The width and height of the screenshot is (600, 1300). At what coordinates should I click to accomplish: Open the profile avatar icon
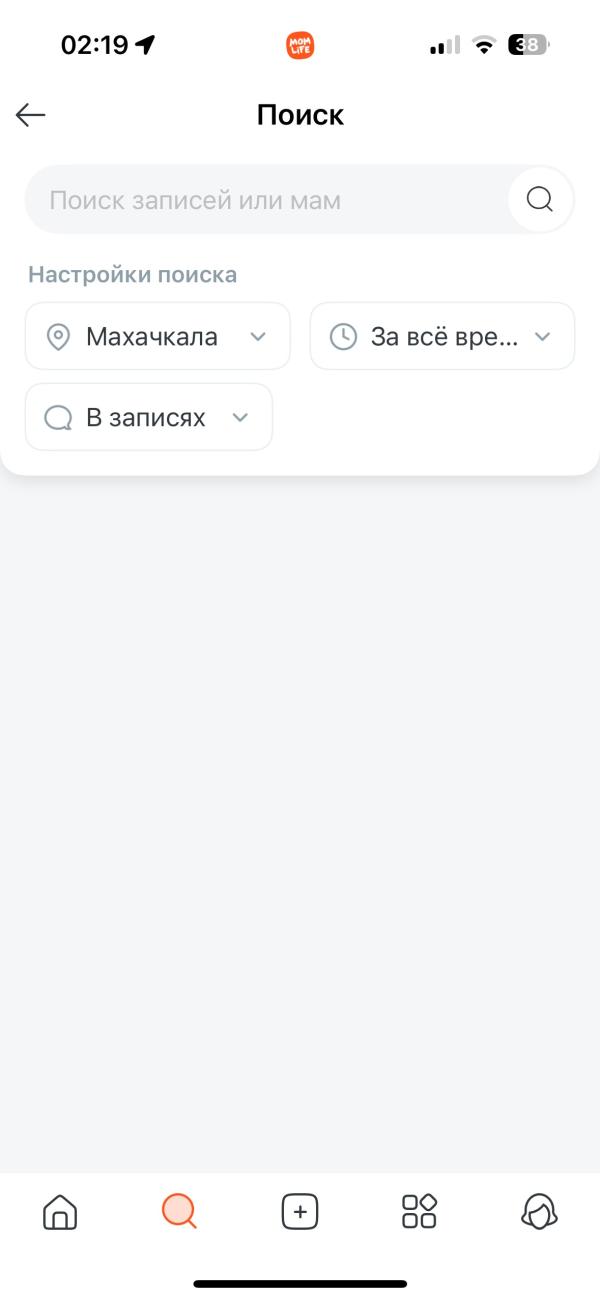coord(540,1212)
